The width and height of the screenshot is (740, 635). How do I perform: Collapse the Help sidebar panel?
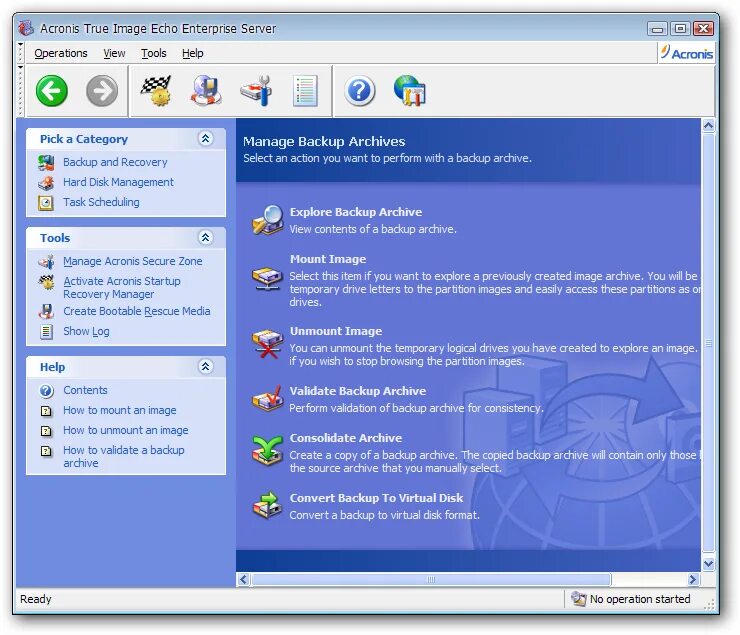click(205, 367)
